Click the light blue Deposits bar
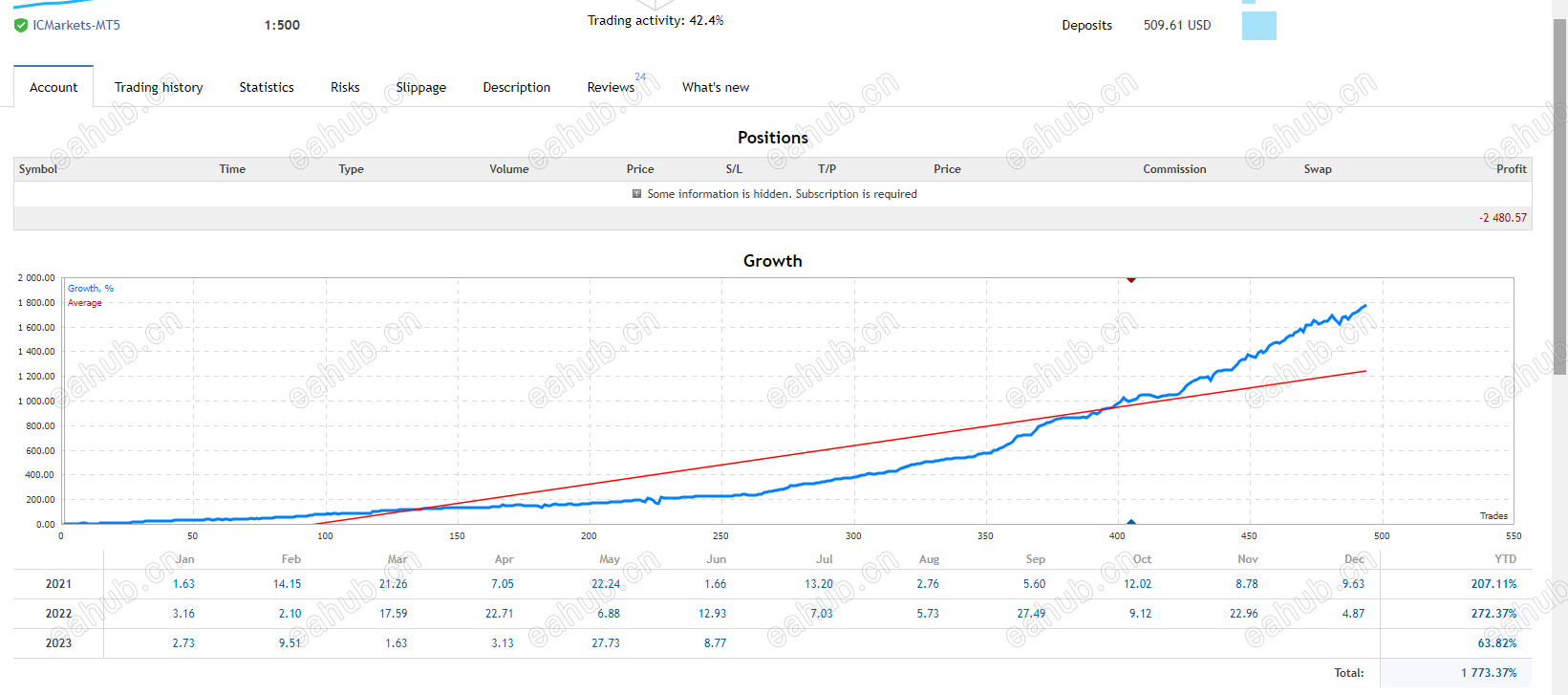Screen dimensions: 1568x695 [x=1258, y=26]
